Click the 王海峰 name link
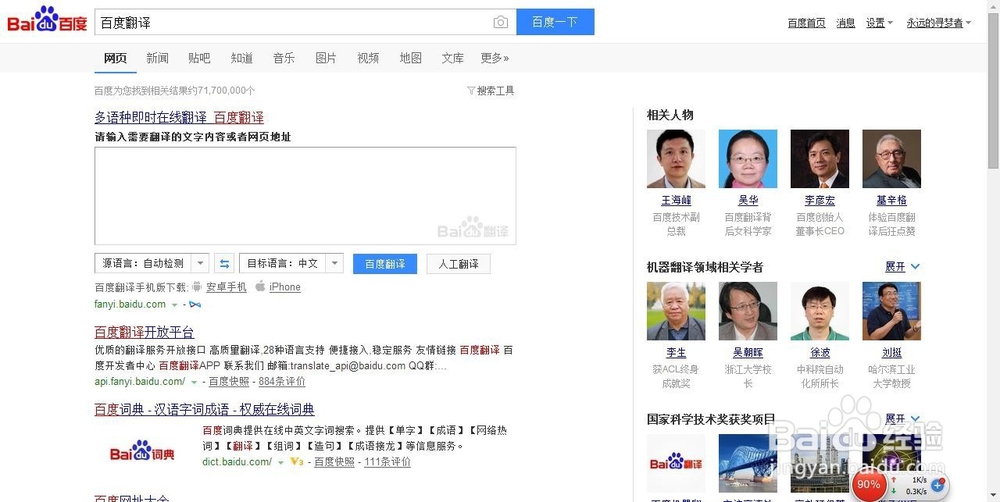The height and width of the screenshot is (502, 1000). click(x=676, y=200)
